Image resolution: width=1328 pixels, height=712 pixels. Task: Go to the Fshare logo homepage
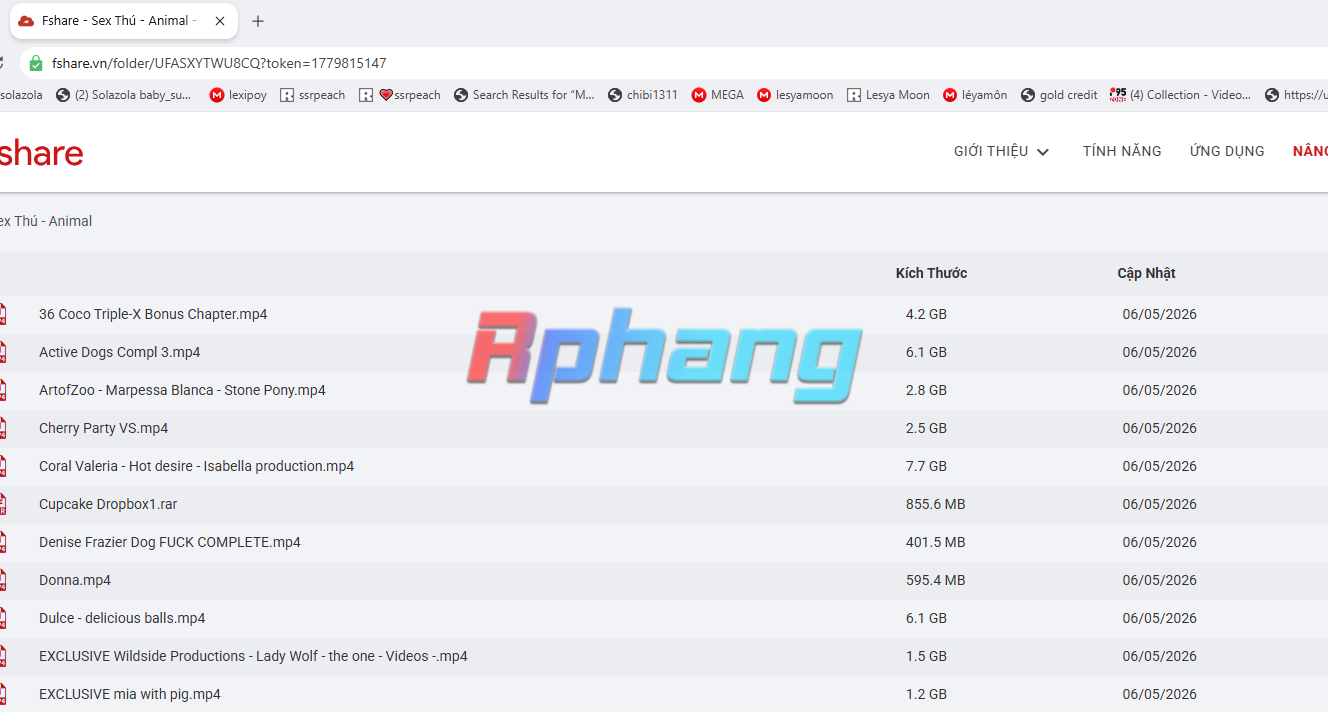[x=41, y=153]
